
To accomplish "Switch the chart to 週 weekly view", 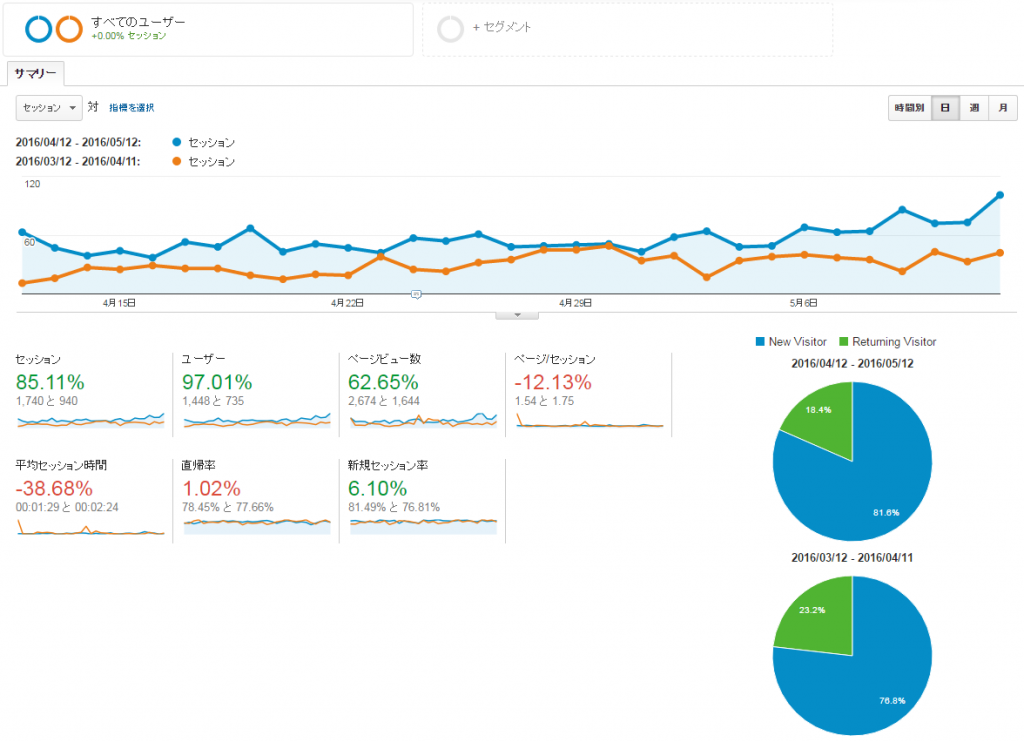I will point(974,108).
